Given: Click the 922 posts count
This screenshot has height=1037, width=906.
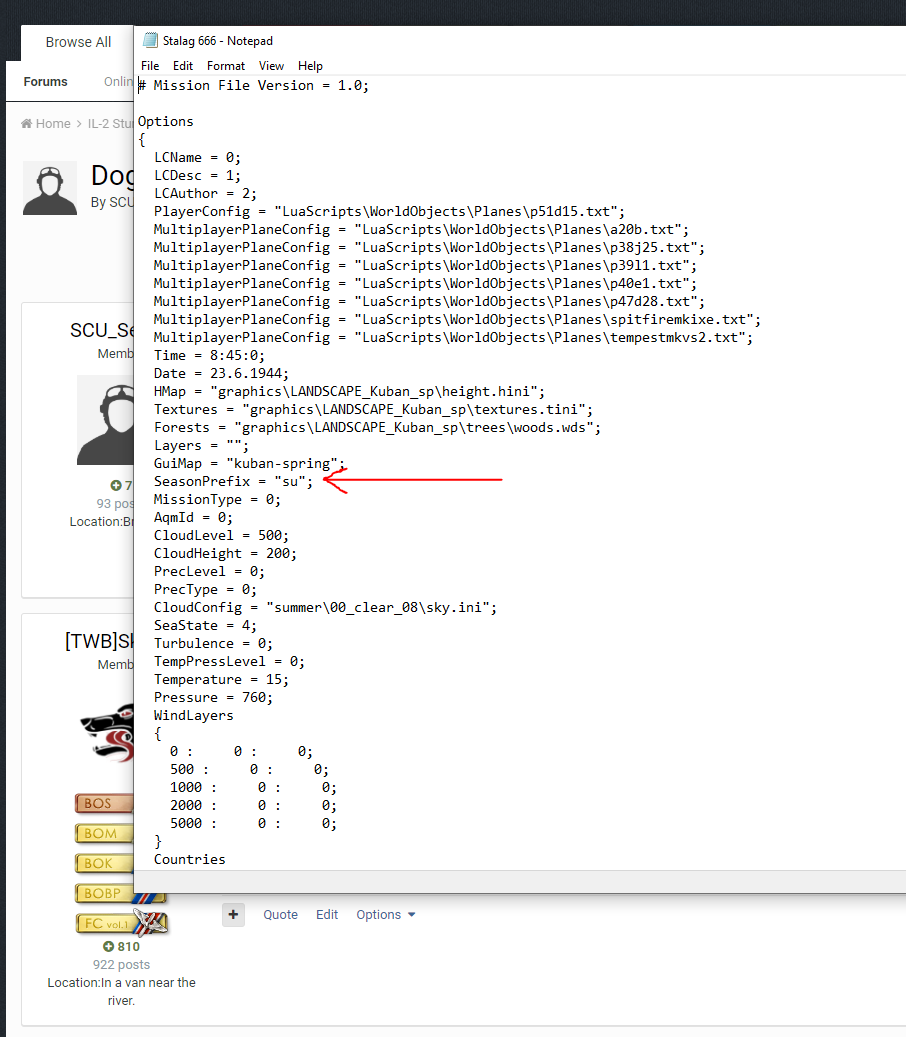Looking at the screenshot, I should pos(121,965).
